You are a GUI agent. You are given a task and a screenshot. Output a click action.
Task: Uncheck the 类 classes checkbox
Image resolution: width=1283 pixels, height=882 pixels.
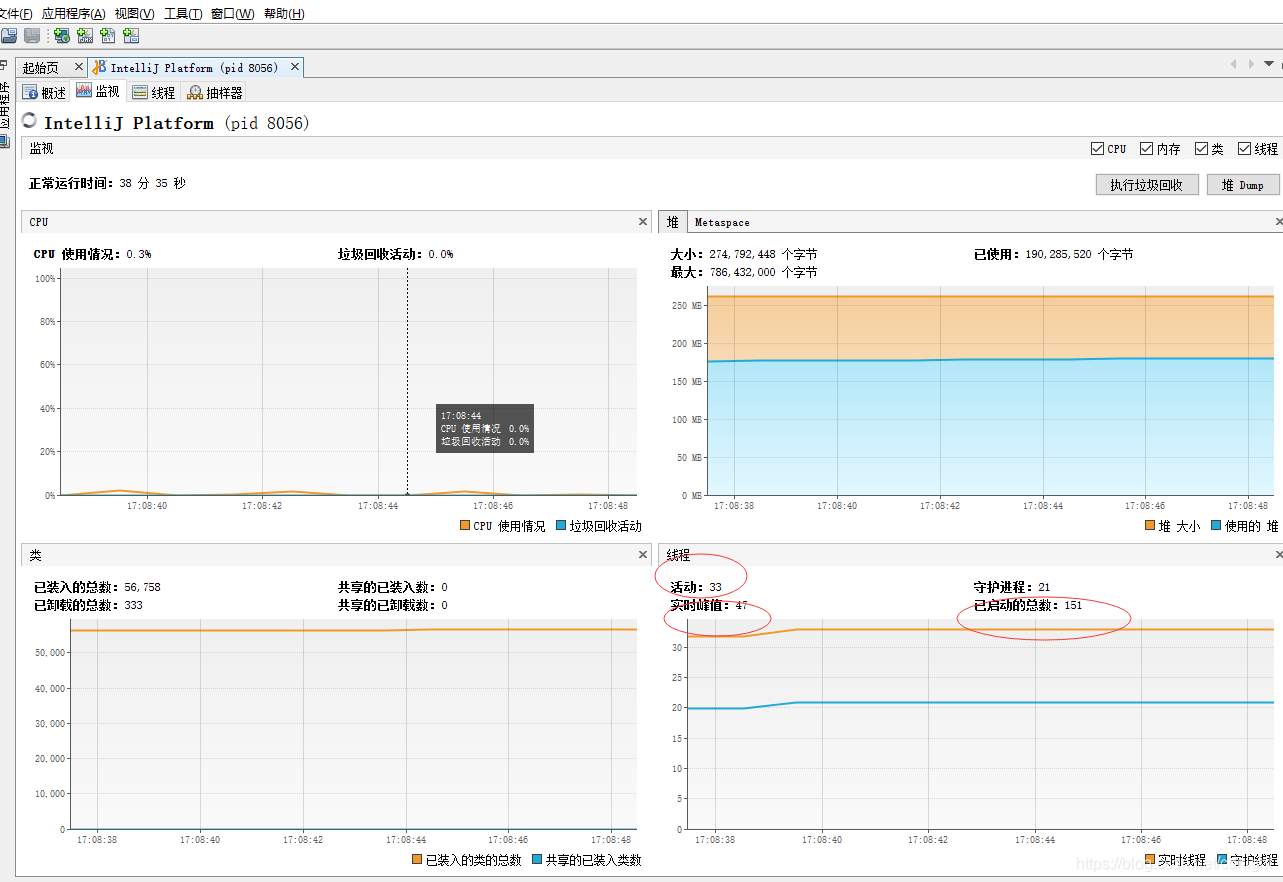[x=1202, y=148]
